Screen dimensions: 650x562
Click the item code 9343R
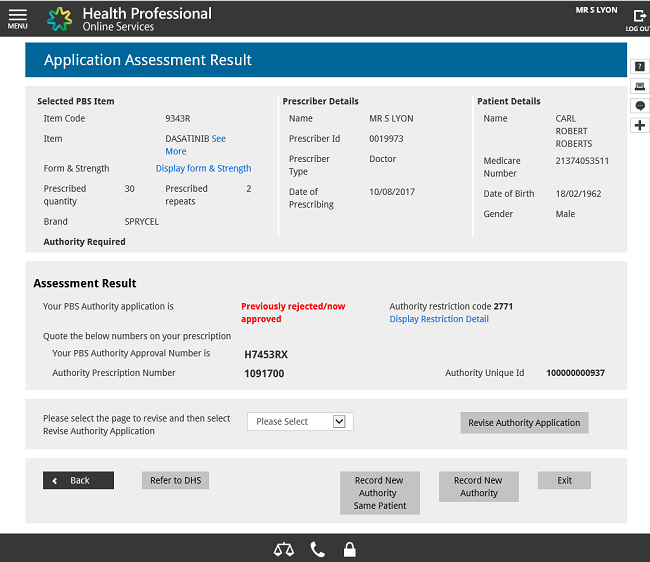pos(178,119)
